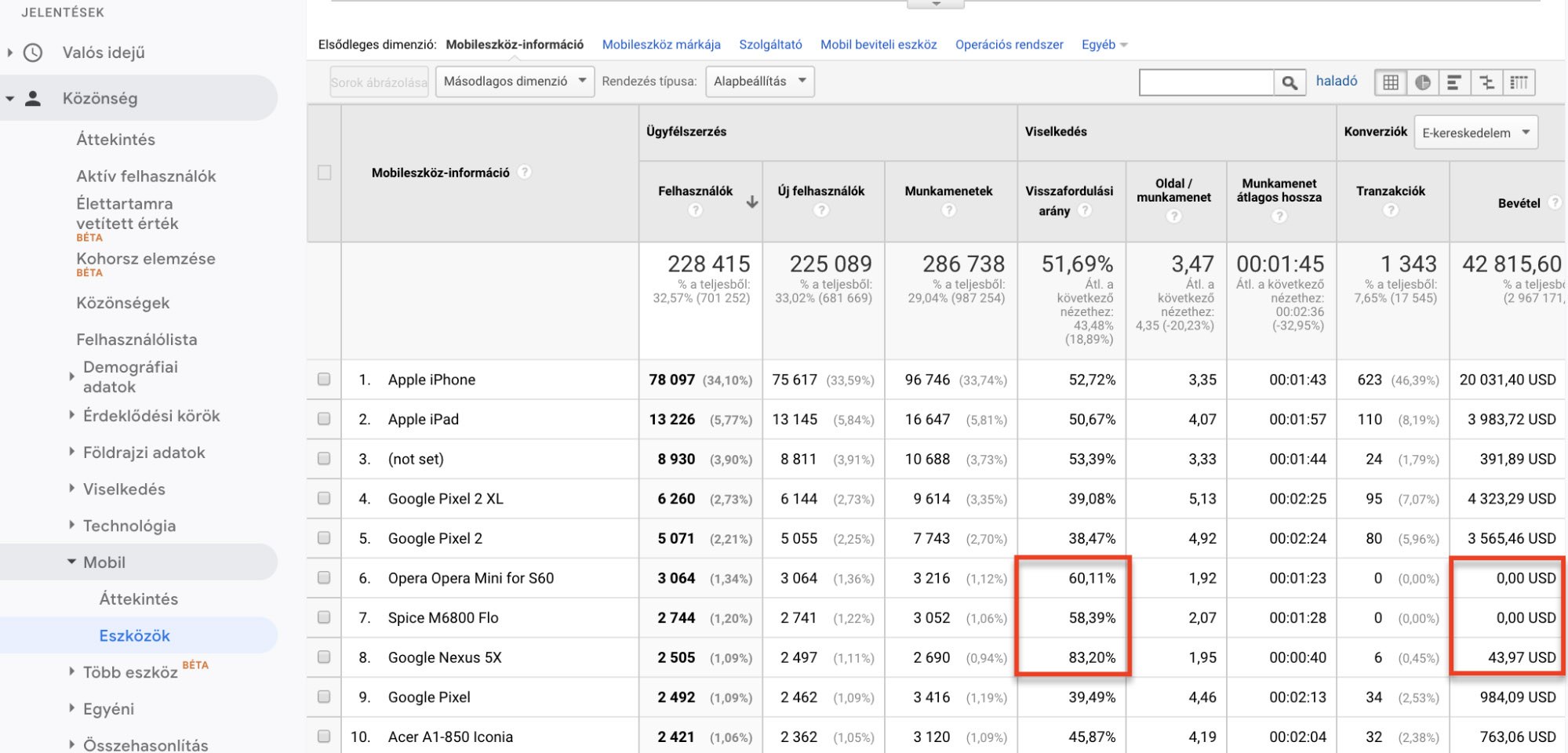Tick the Apple iPhone row checkbox

click(x=324, y=379)
